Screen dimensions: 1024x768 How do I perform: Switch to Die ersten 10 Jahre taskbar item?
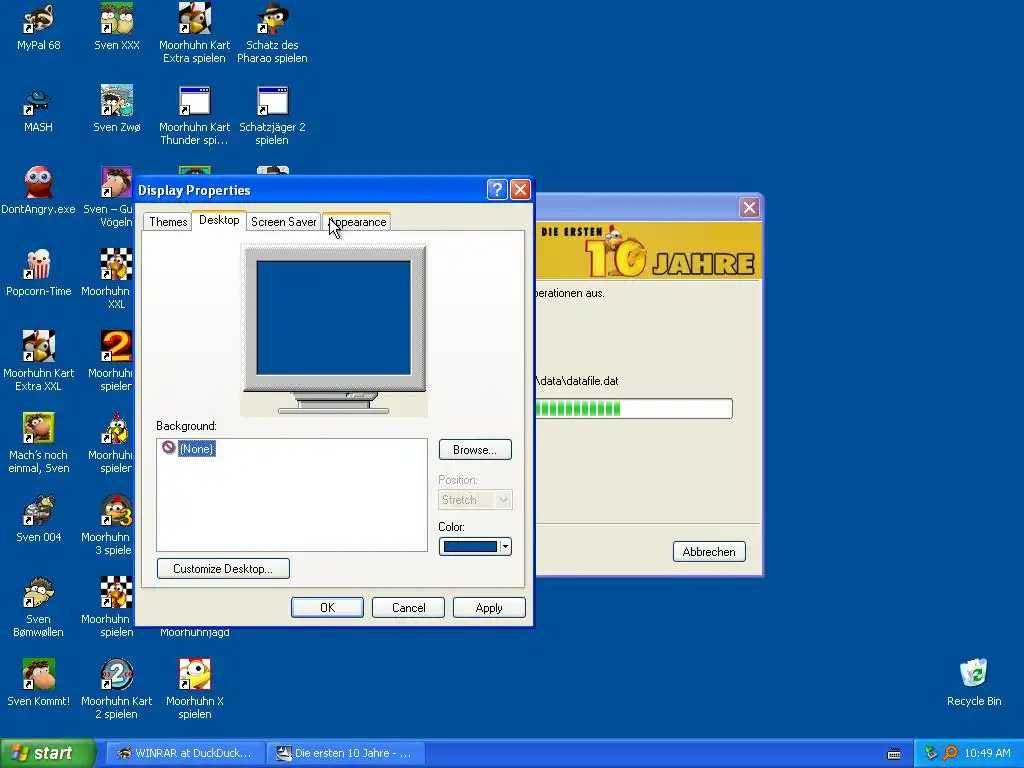pos(346,753)
